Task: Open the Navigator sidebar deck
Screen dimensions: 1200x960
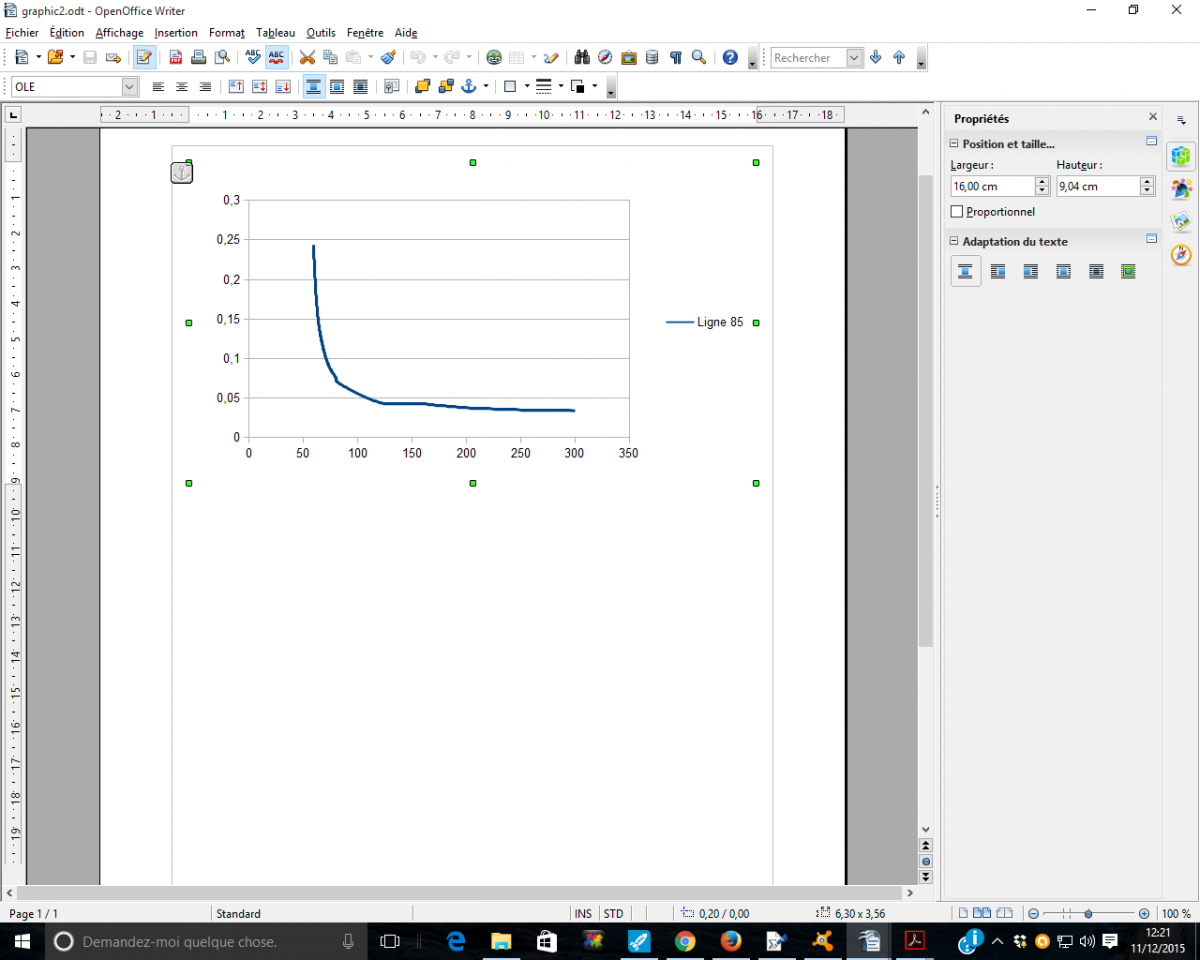Action: (x=1181, y=254)
